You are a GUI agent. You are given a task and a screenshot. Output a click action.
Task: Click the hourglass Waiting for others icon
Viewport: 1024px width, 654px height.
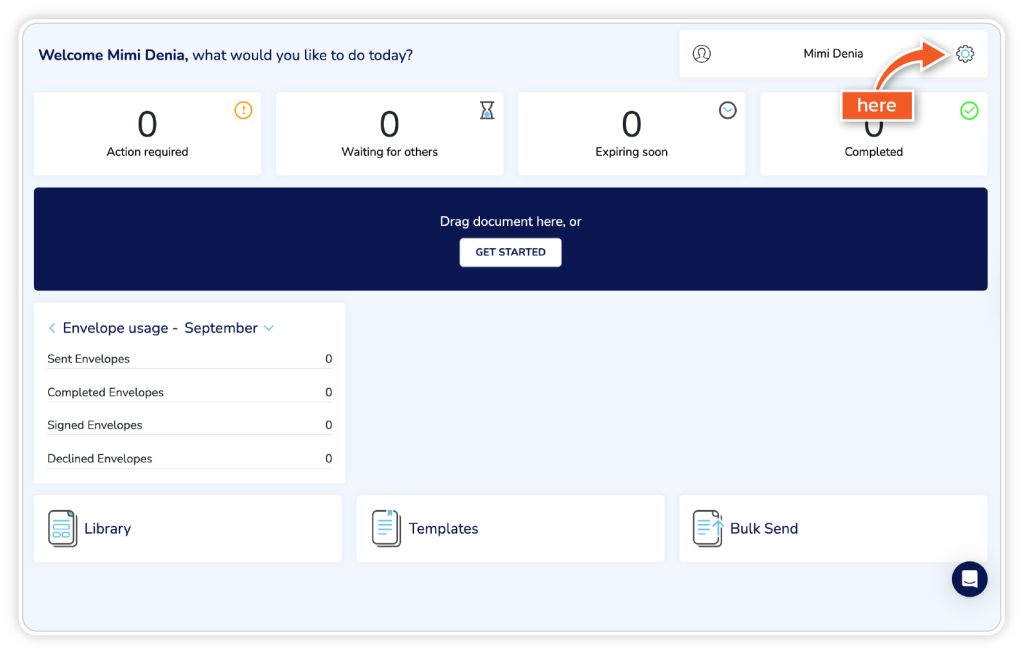pyautogui.click(x=486, y=111)
